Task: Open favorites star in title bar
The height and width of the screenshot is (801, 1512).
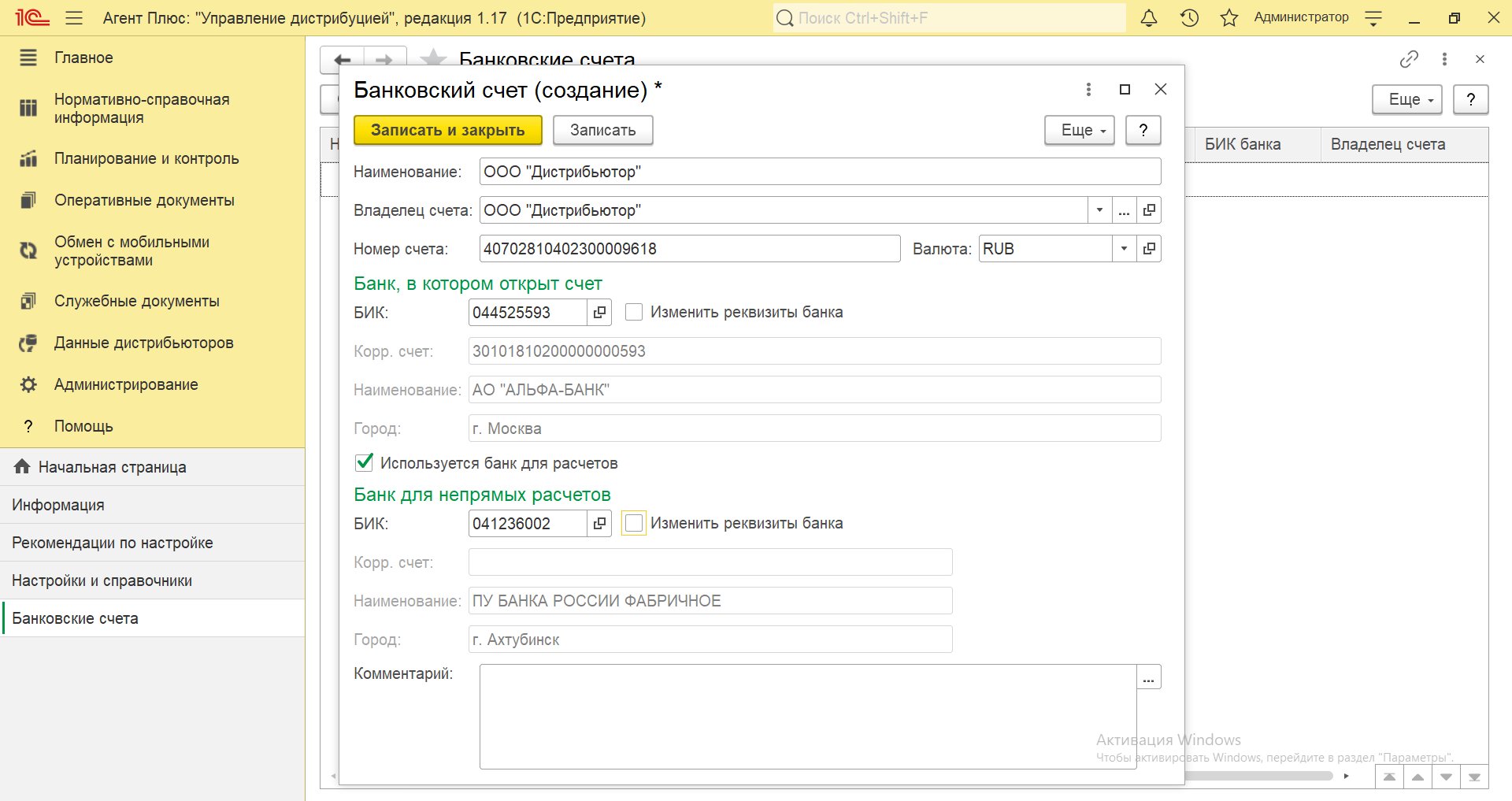Action: point(1228,18)
